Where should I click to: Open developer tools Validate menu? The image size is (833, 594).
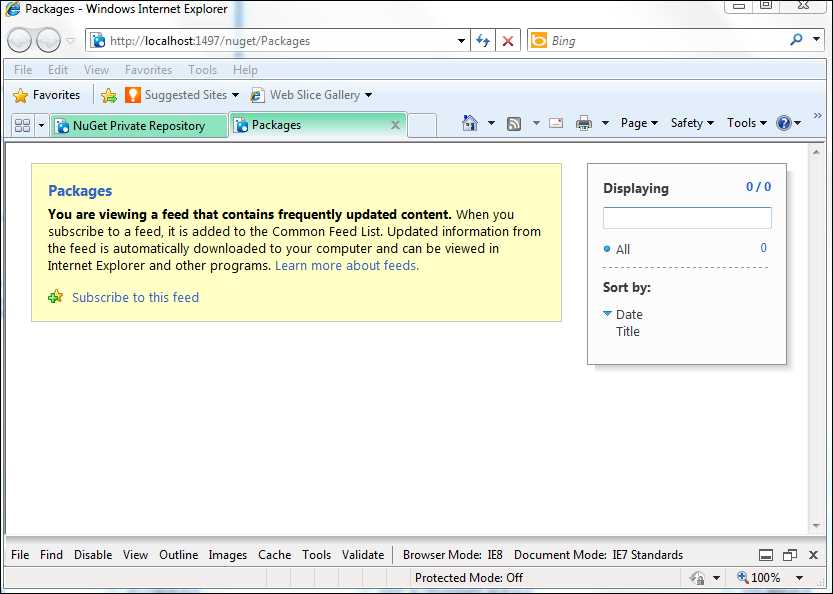coord(363,555)
